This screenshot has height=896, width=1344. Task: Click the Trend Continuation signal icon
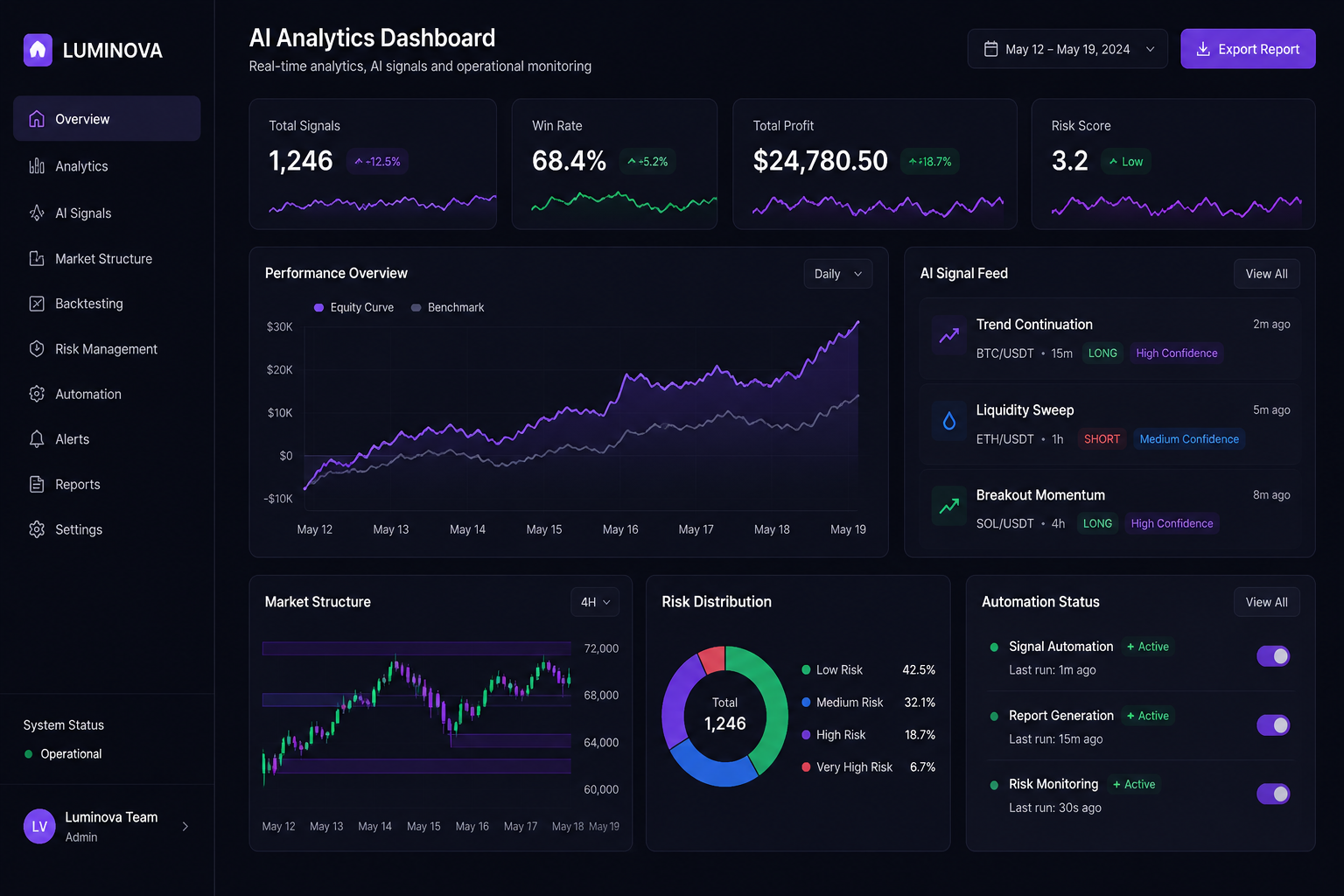click(949, 334)
